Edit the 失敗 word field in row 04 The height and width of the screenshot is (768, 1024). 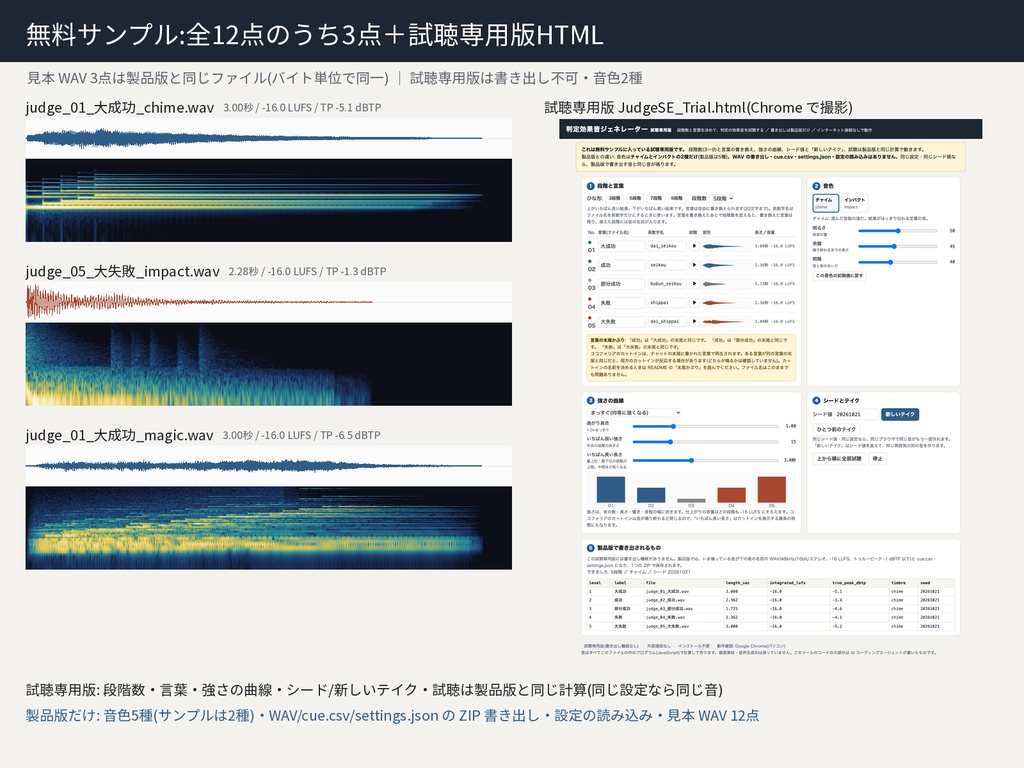pos(622,303)
